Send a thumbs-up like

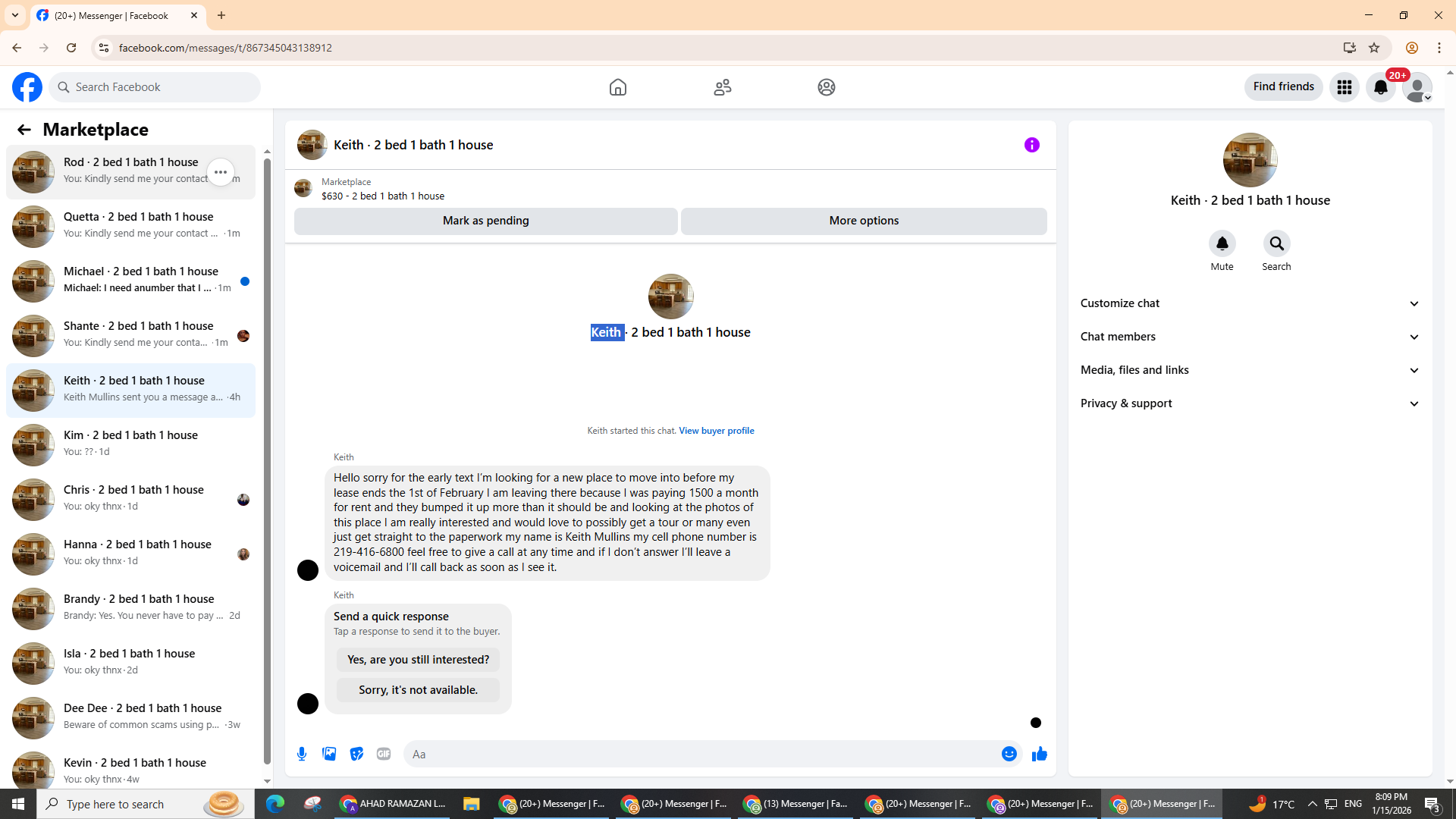pos(1039,754)
